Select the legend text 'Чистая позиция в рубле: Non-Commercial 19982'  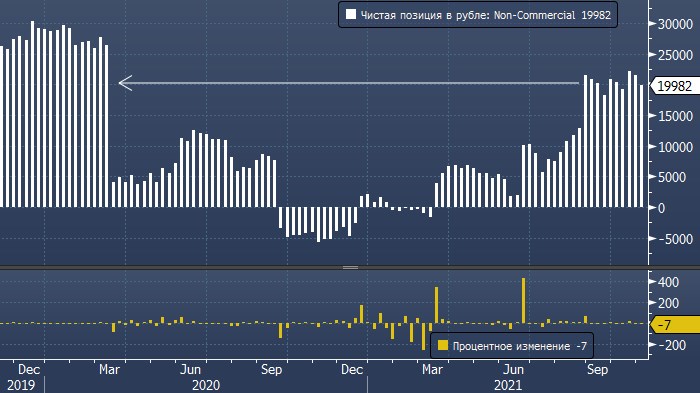coord(485,15)
